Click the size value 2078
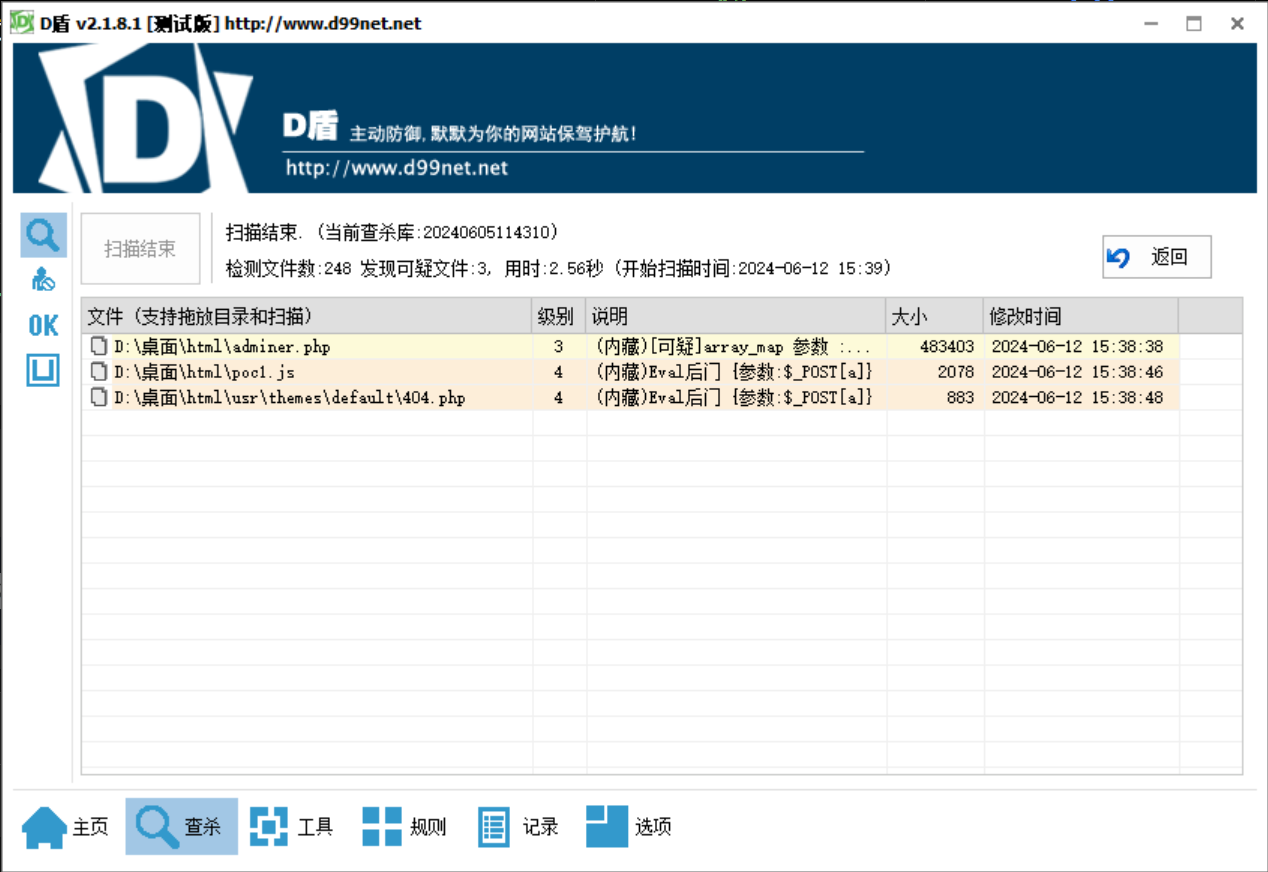This screenshot has width=1268, height=872. pyautogui.click(x=956, y=372)
